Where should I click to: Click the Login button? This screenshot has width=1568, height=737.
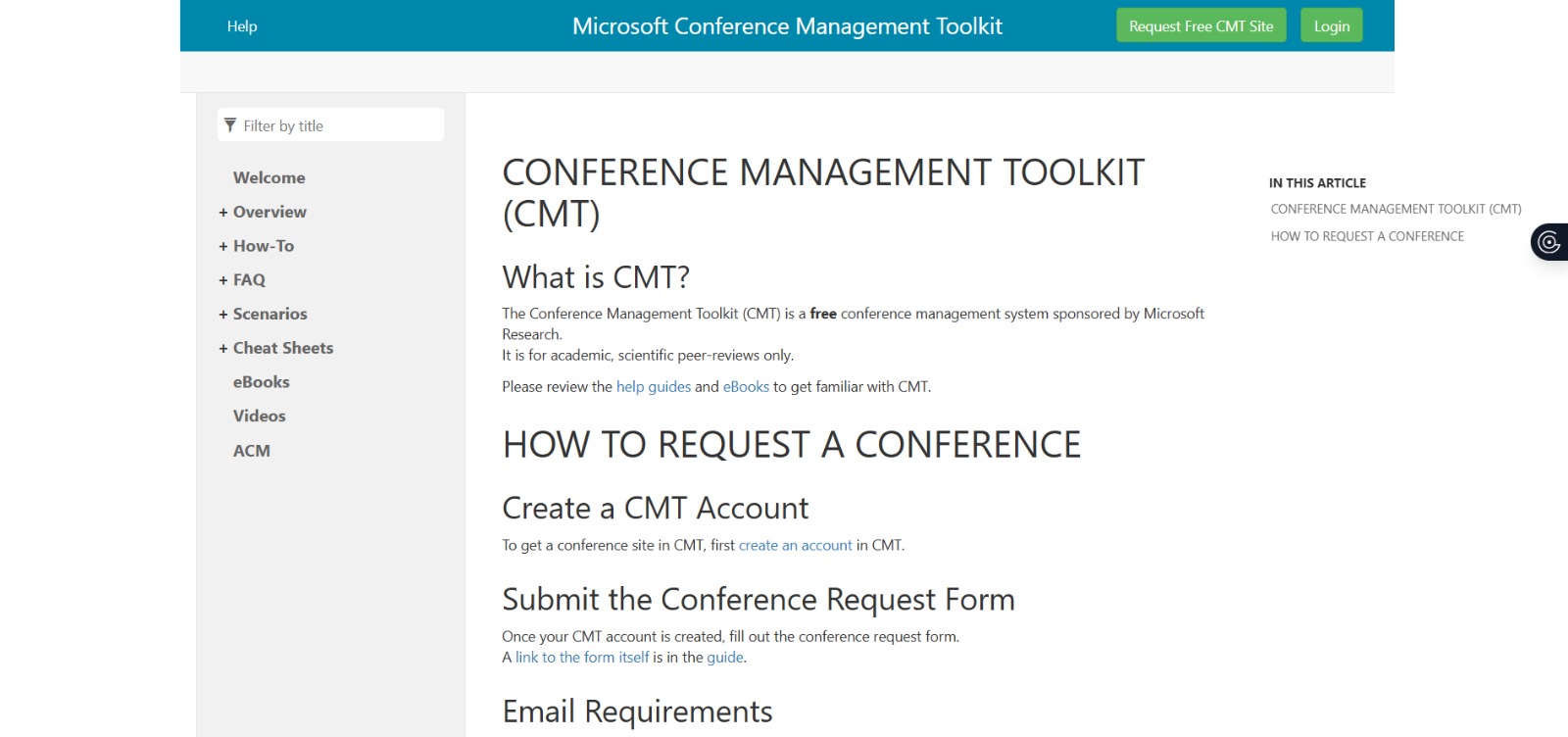[1332, 26]
